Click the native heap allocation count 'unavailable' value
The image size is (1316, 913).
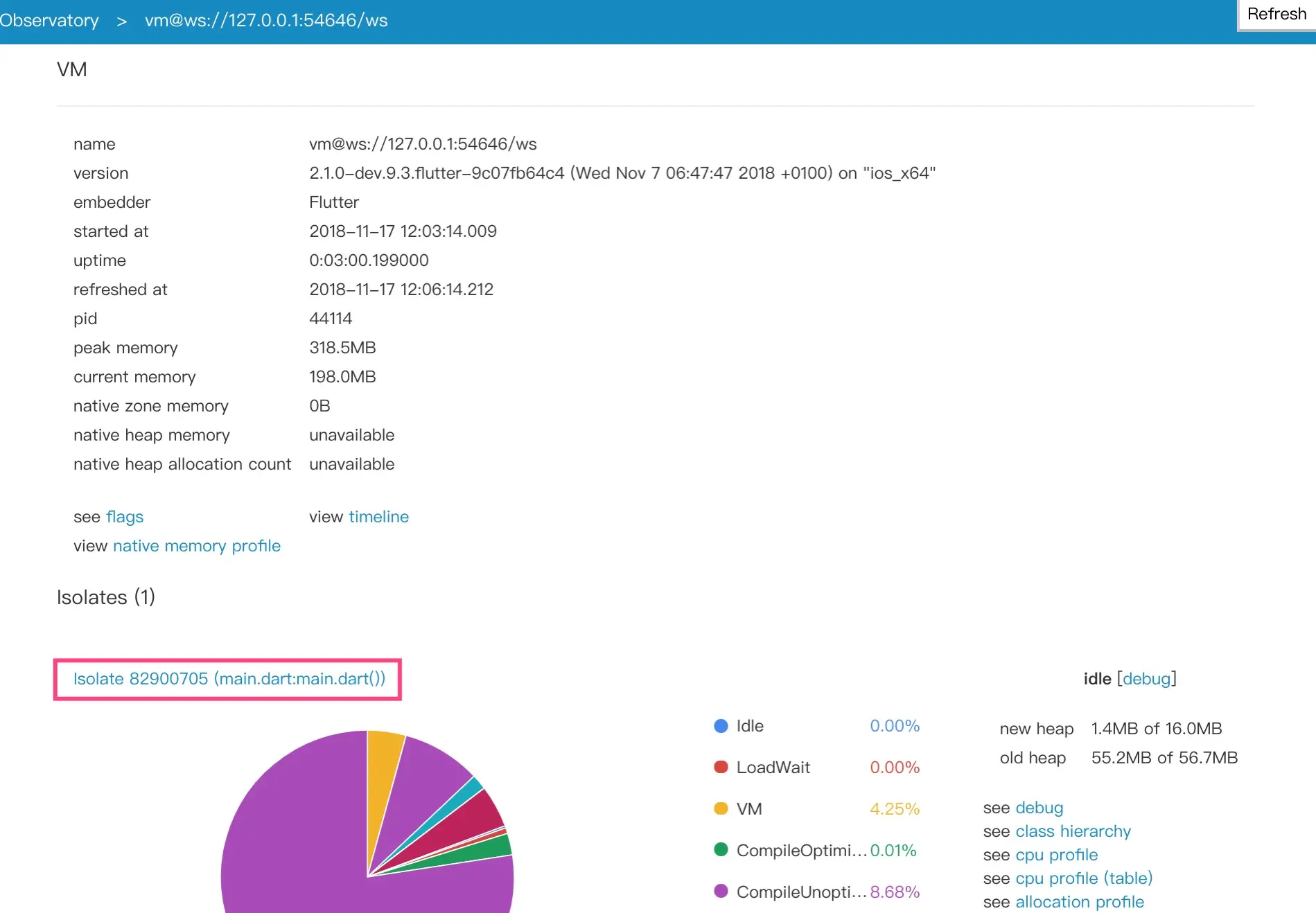click(x=351, y=464)
